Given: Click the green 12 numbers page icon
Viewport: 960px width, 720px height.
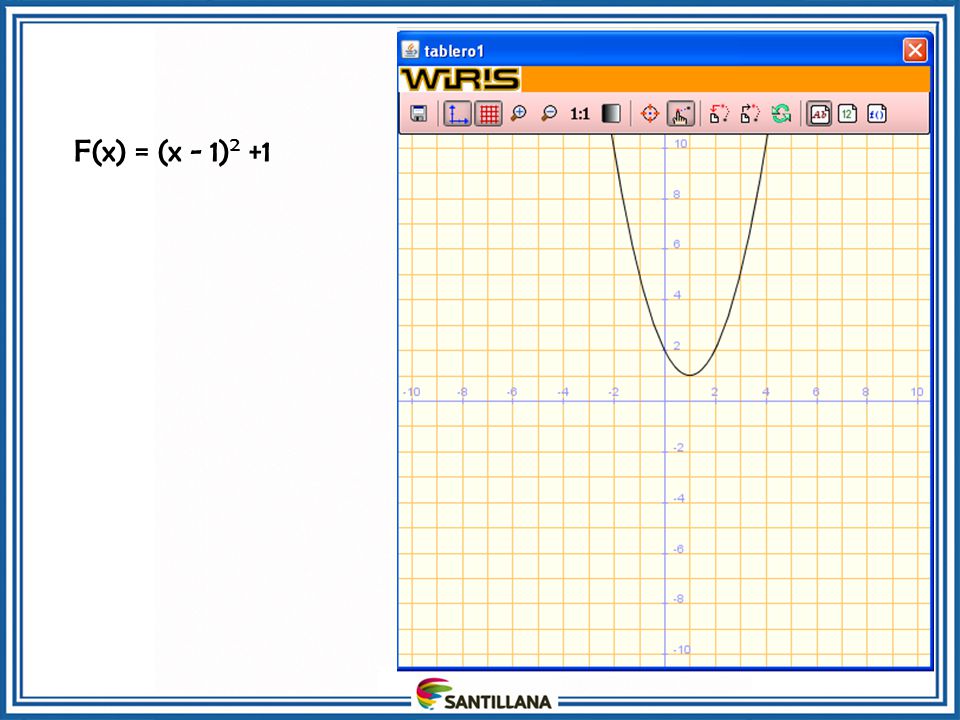Looking at the screenshot, I should tap(847, 114).
